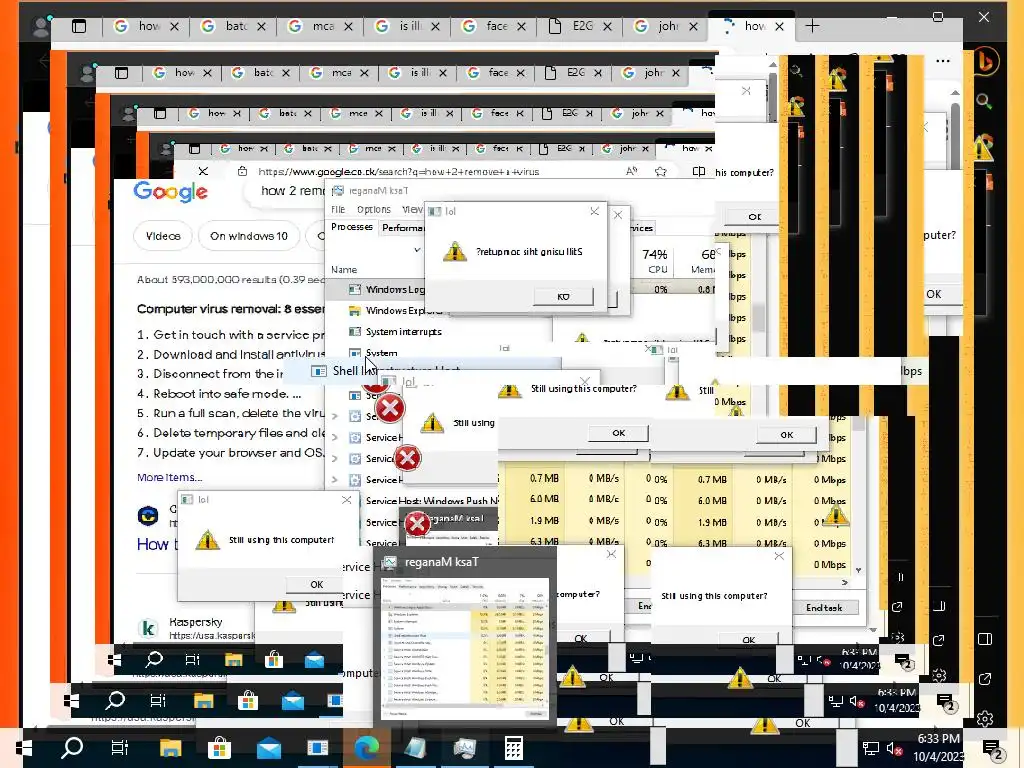Sort by the 74% CPU column header
This screenshot has height=768, width=1024.
[655, 260]
